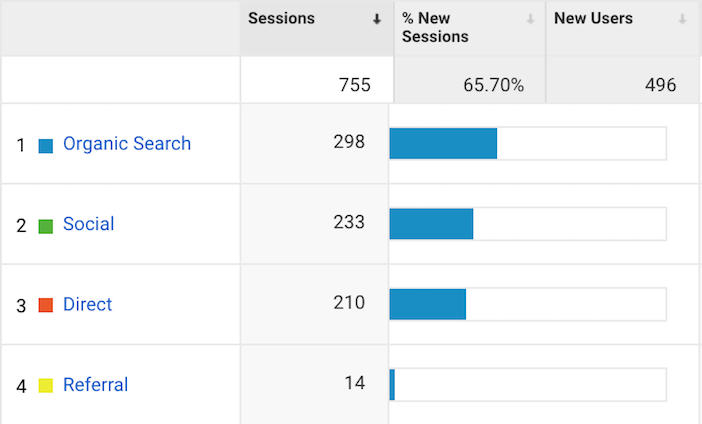
Task: Click the 755 total sessions value
Action: (355, 85)
